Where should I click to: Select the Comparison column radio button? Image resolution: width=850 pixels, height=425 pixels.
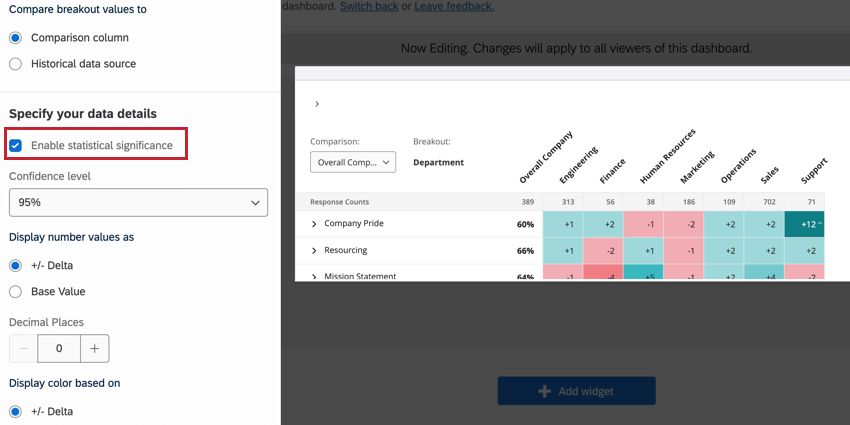click(15, 38)
